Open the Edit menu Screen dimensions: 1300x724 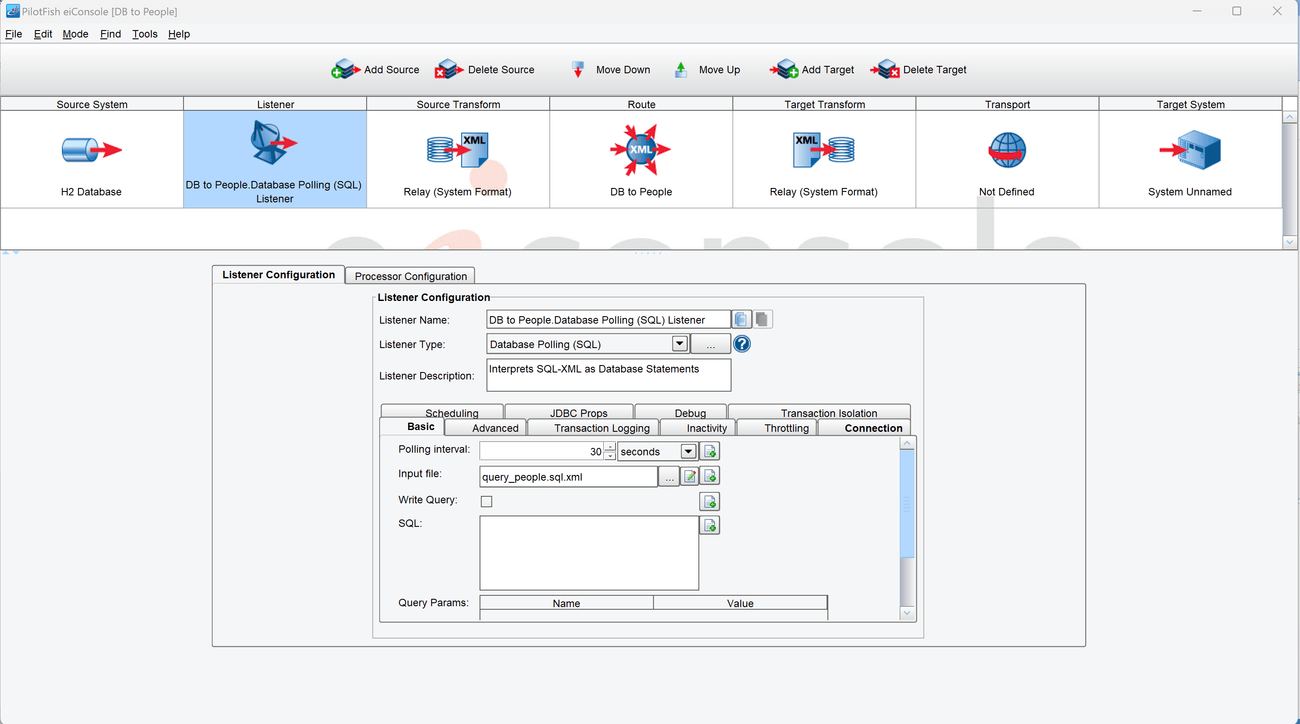pyautogui.click(x=43, y=34)
